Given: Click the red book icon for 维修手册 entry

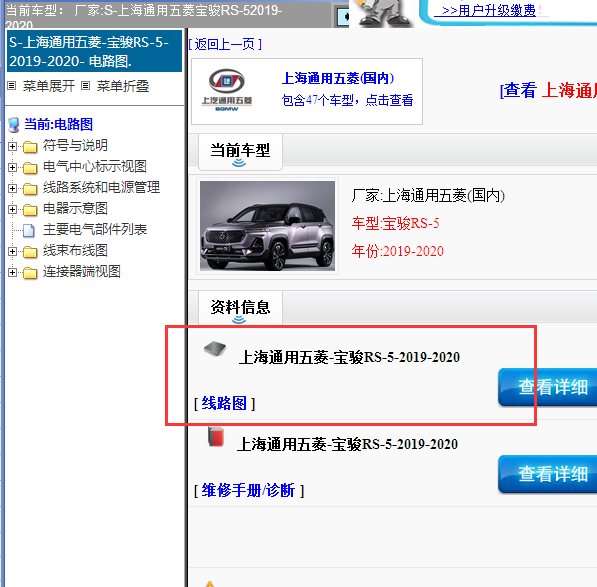Looking at the screenshot, I should click(x=216, y=437).
